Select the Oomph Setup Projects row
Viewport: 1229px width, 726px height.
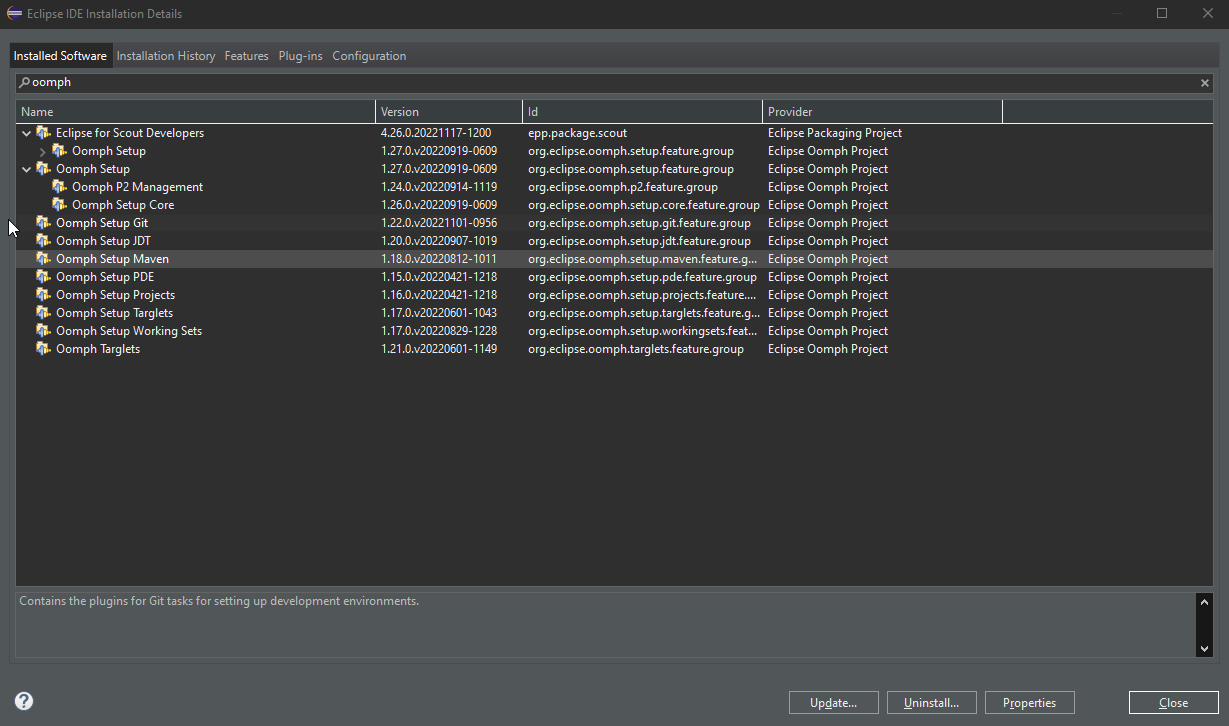(x=614, y=295)
